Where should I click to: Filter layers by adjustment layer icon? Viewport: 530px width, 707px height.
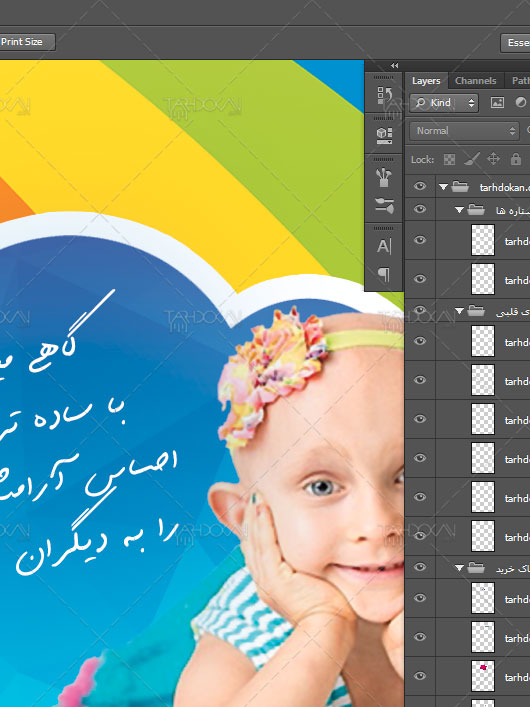521,103
